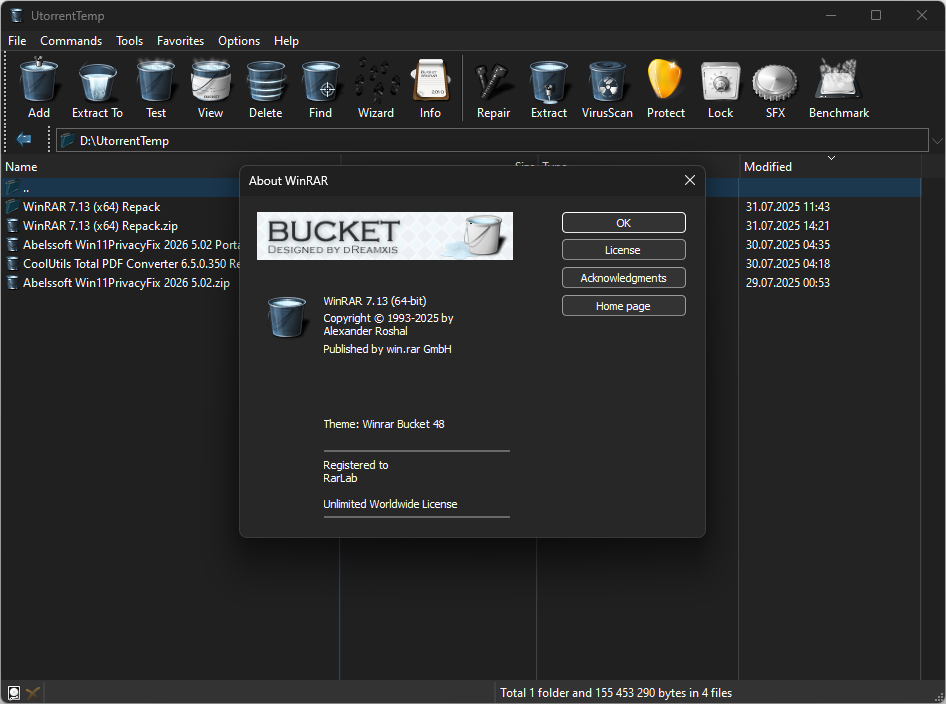Click the 'WinRAR 7.13 (64-bit)' version text
The width and height of the screenshot is (946, 704).
click(x=375, y=301)
